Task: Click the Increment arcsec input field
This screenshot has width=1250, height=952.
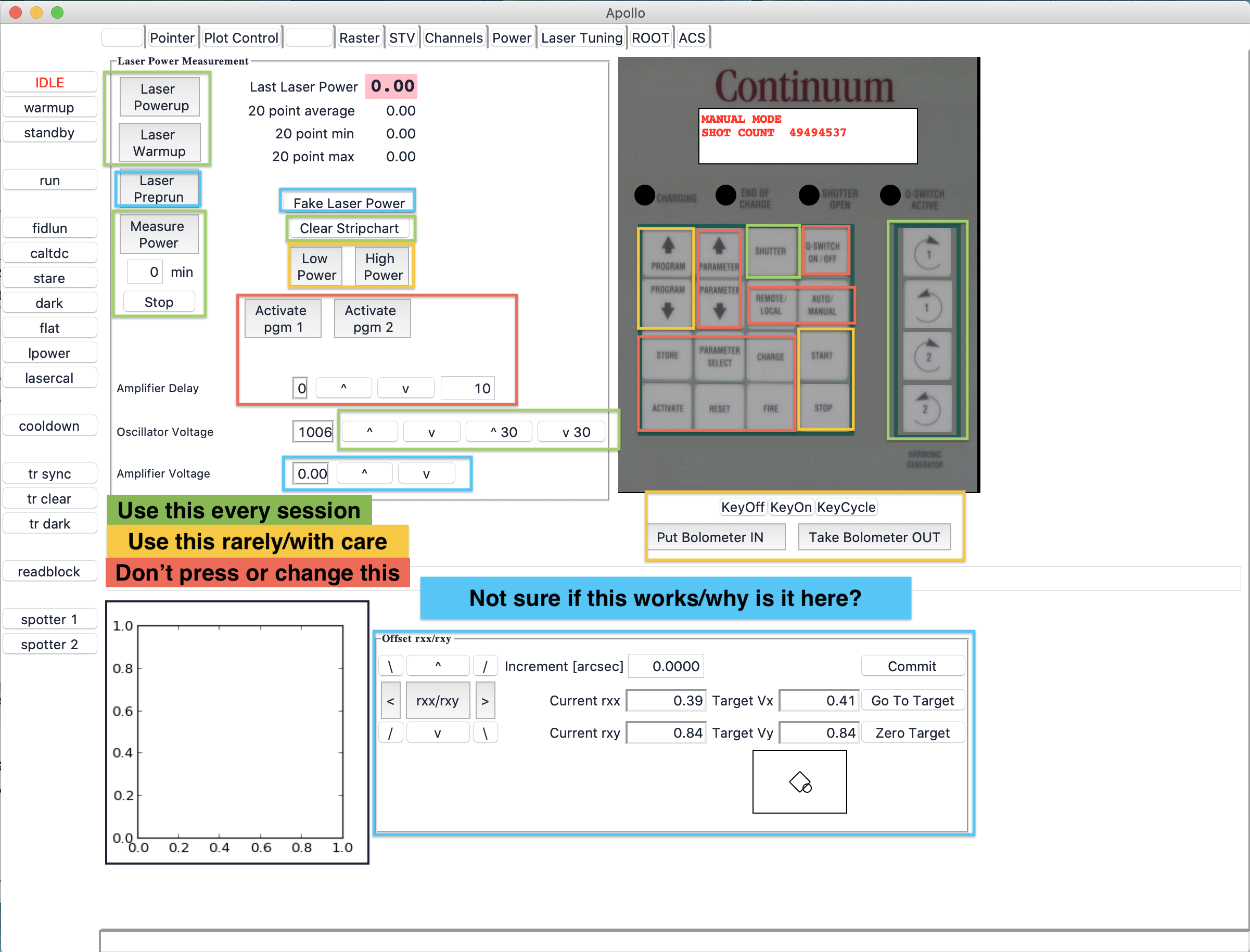Action: [666, 666]
